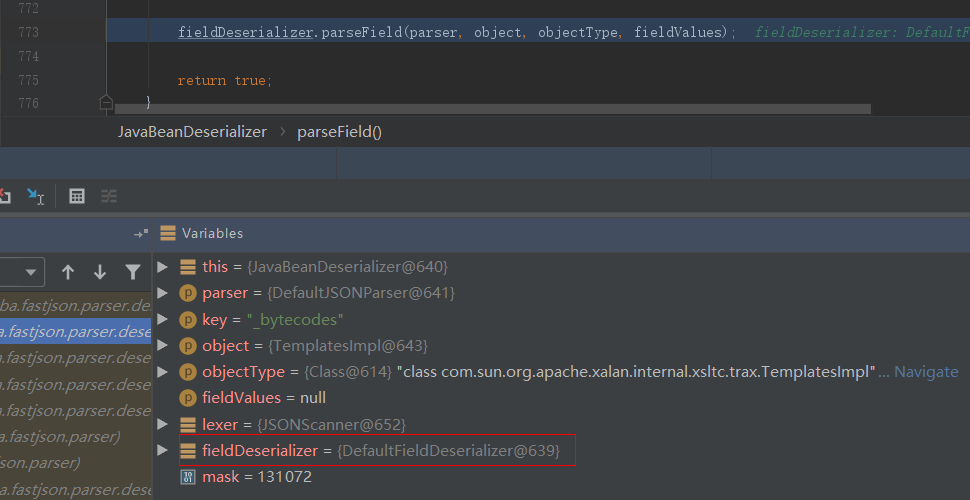Click JavaBeanDeserializer in the breadcrumb
The image size is (970, 500).
[x=192, y=132]
